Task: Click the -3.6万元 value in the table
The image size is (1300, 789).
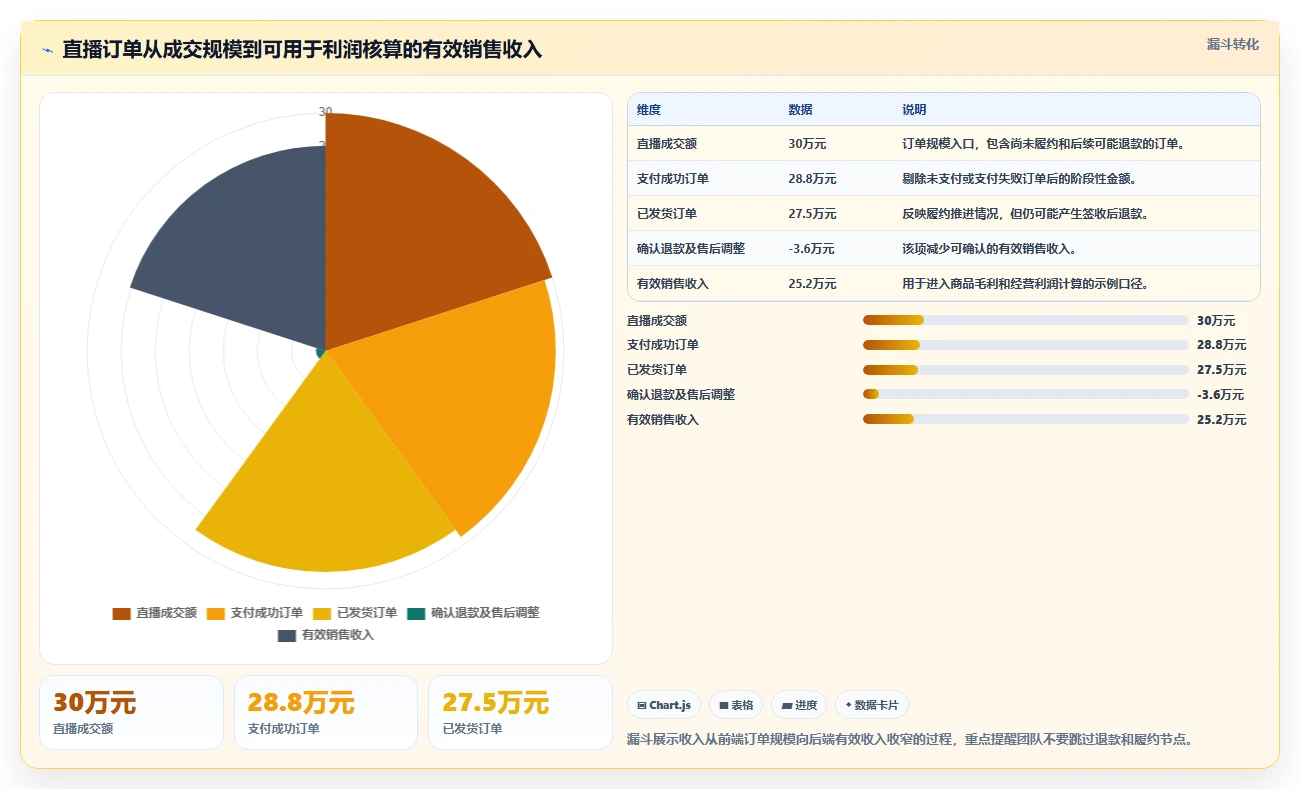Action: tap(811, 249)
